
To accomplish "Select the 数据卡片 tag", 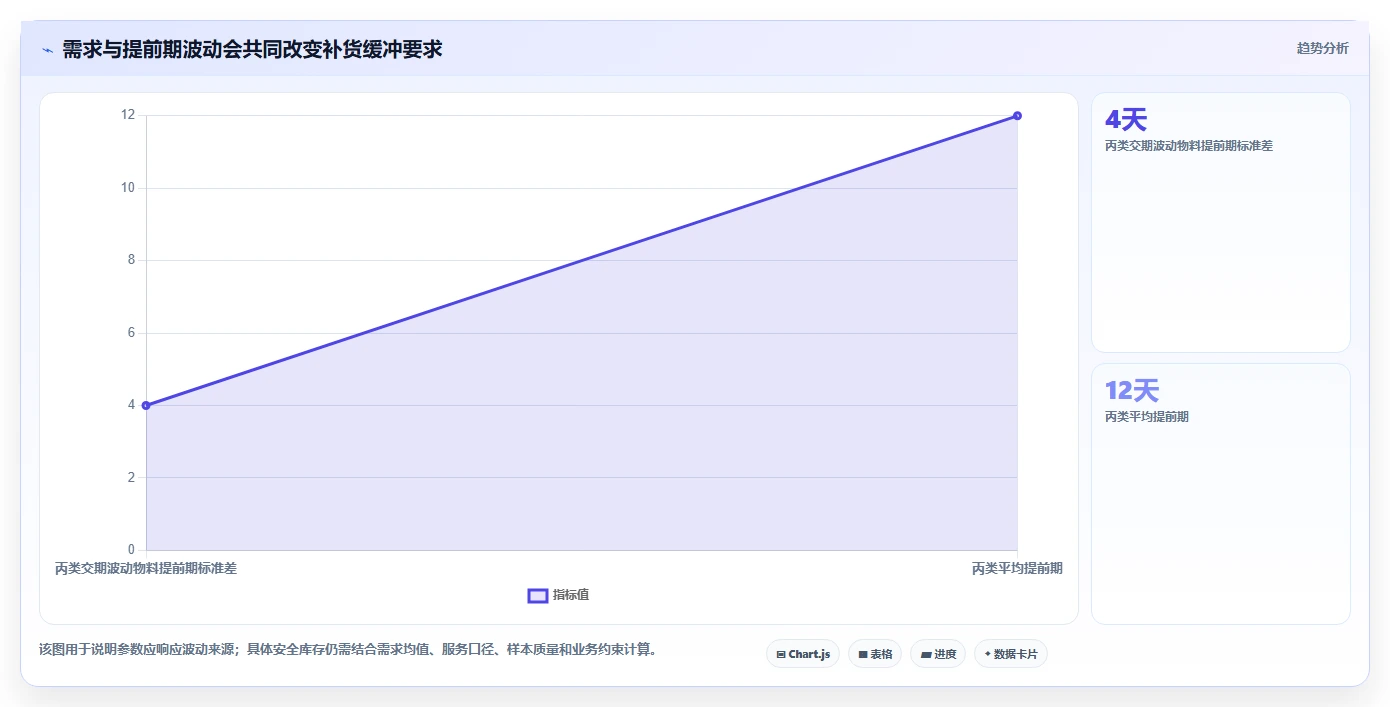I will [x=1011, y=654].
